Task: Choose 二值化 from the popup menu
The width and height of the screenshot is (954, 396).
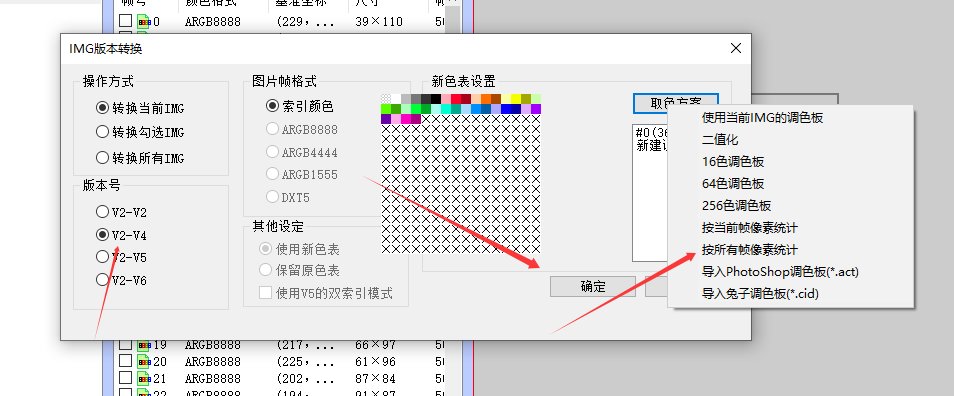Action: pyautogui.click(x=790, y=139)
